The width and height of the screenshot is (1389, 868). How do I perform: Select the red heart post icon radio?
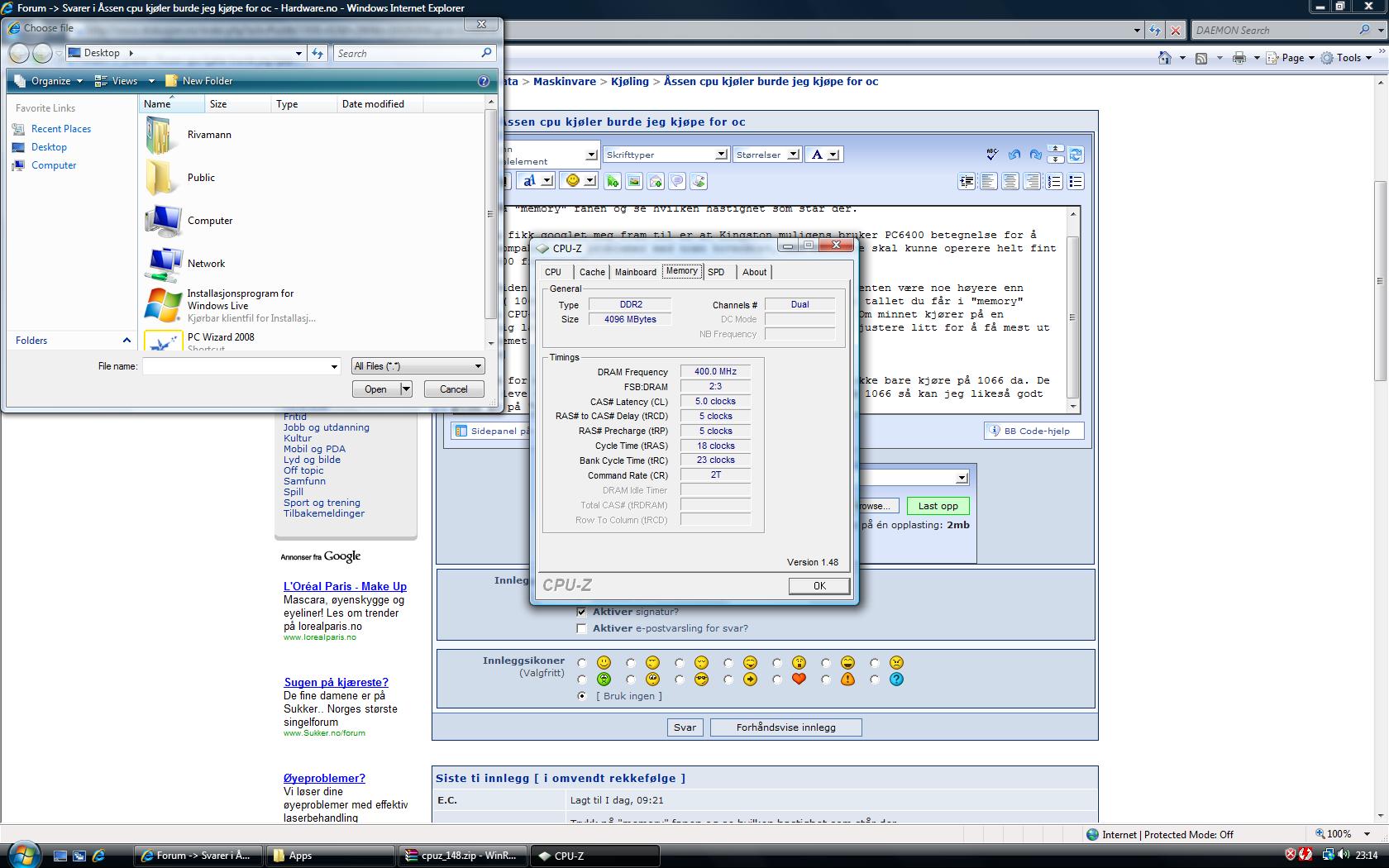click(x=777, y=680)
